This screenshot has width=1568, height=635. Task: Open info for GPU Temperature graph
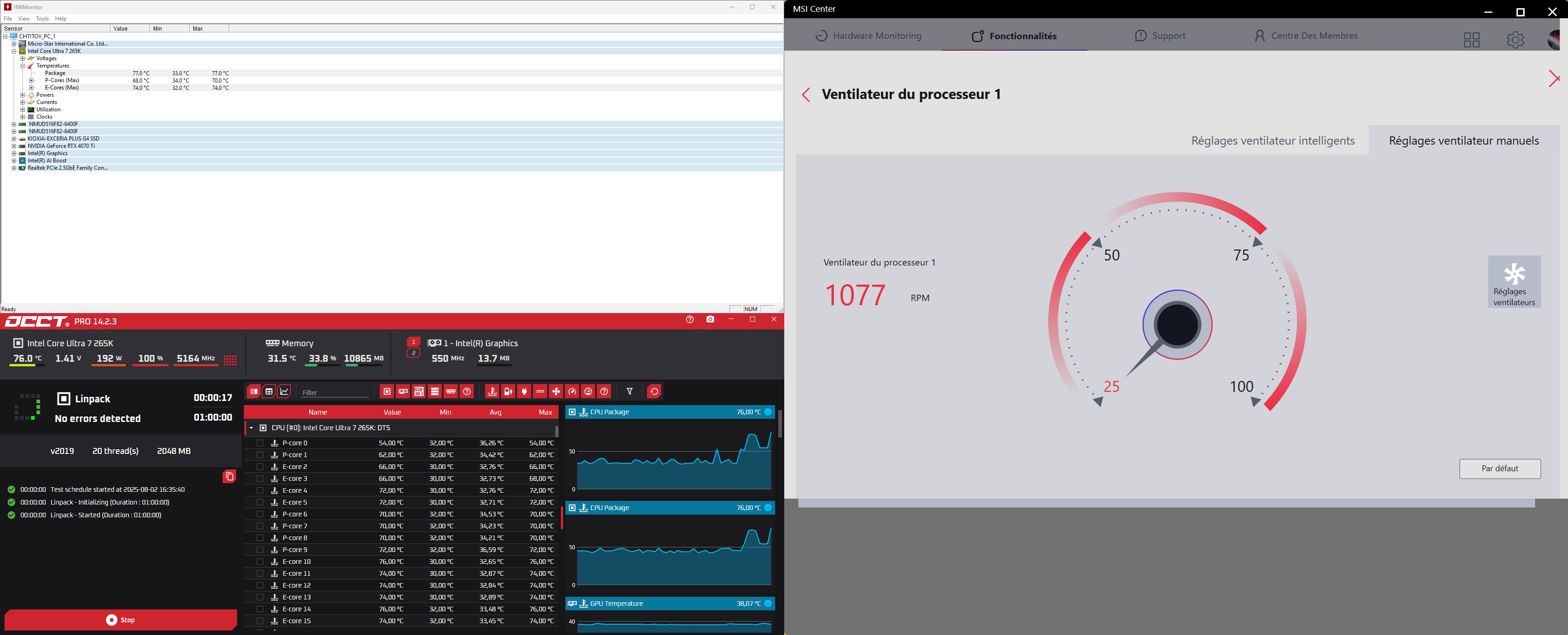(768, 604)
